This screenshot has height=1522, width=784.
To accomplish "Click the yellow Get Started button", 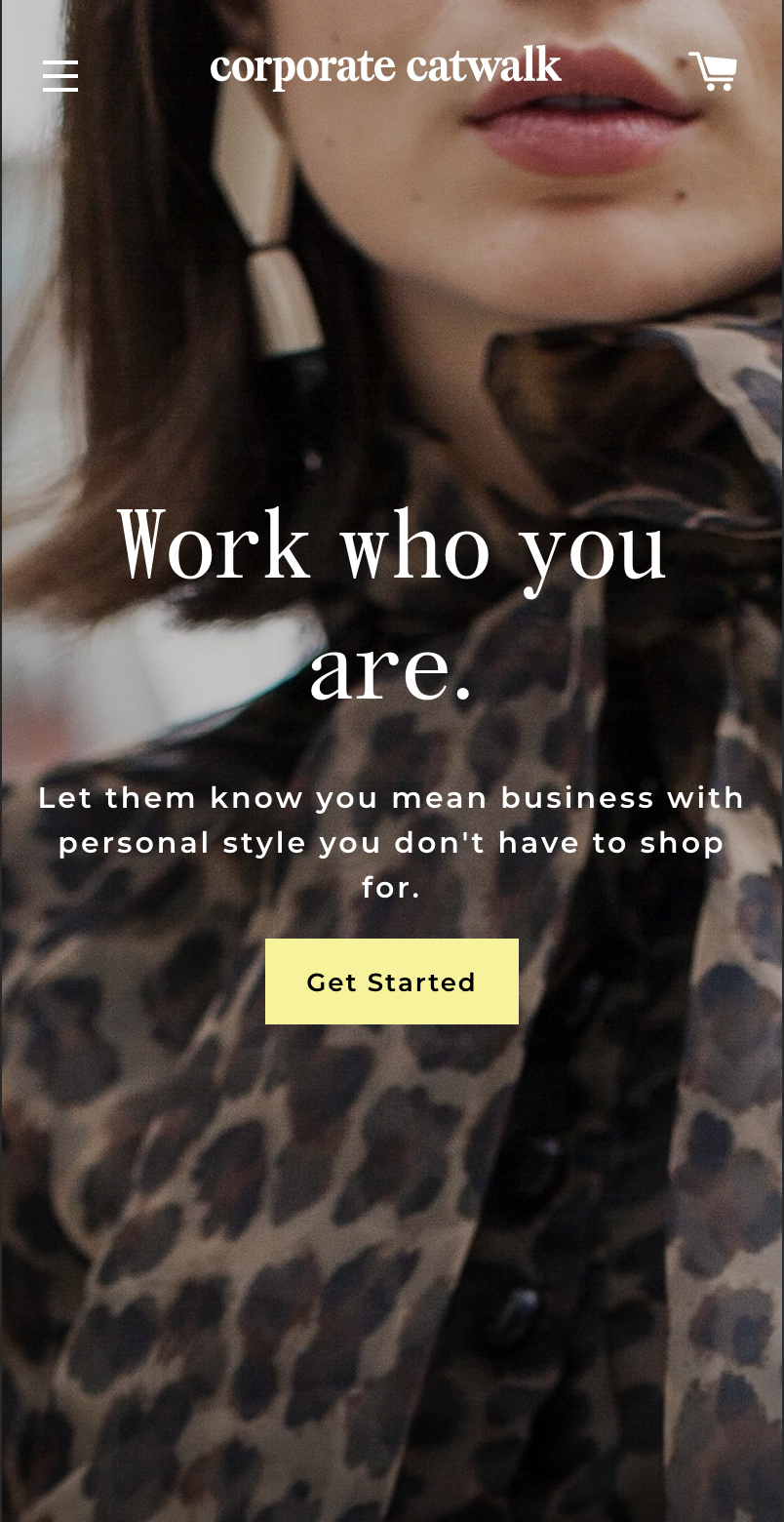I will coord(392,981).
